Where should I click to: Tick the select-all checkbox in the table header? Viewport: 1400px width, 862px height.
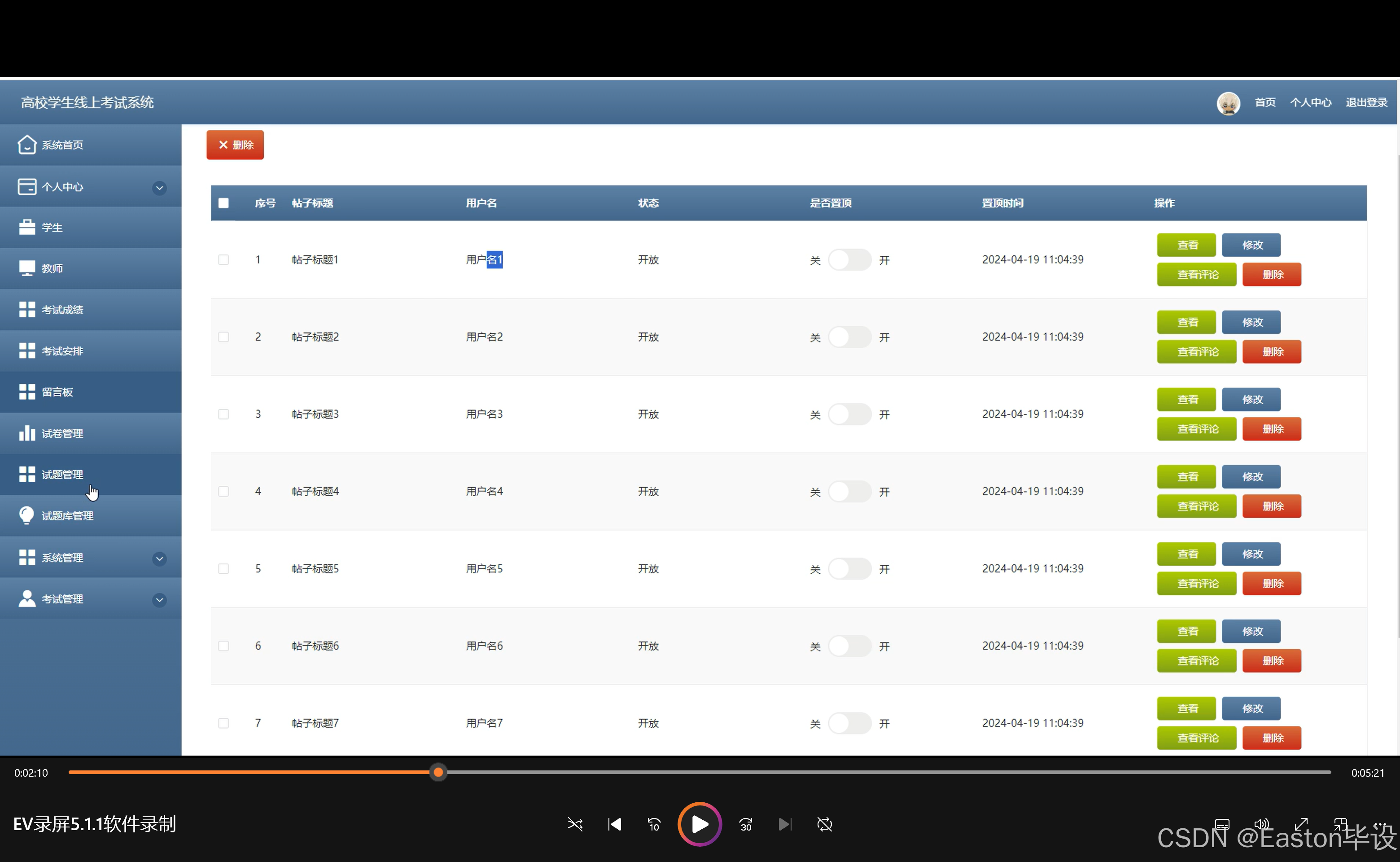pos(223,203)
